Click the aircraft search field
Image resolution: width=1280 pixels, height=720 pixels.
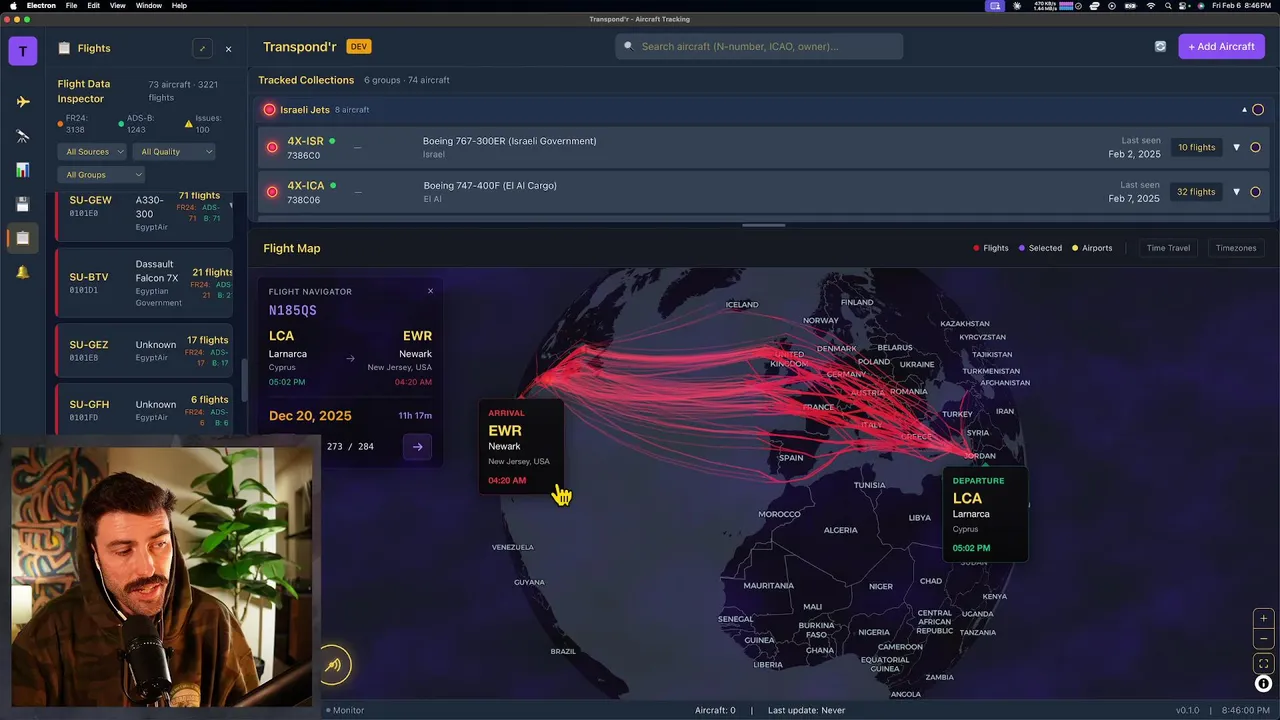760,46
